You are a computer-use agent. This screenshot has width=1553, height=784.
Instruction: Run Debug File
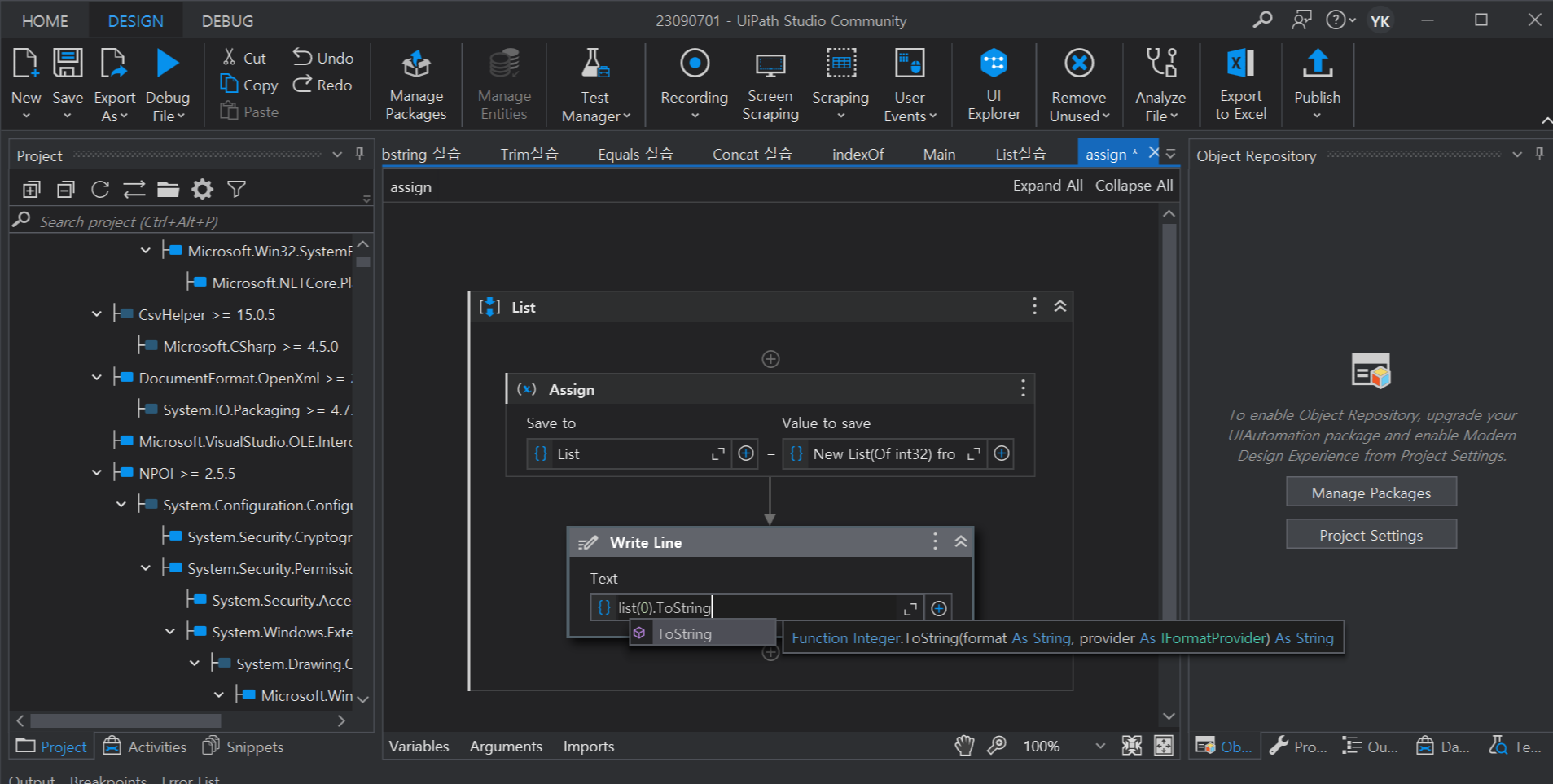pyautogui.click(x=168, y=84)
